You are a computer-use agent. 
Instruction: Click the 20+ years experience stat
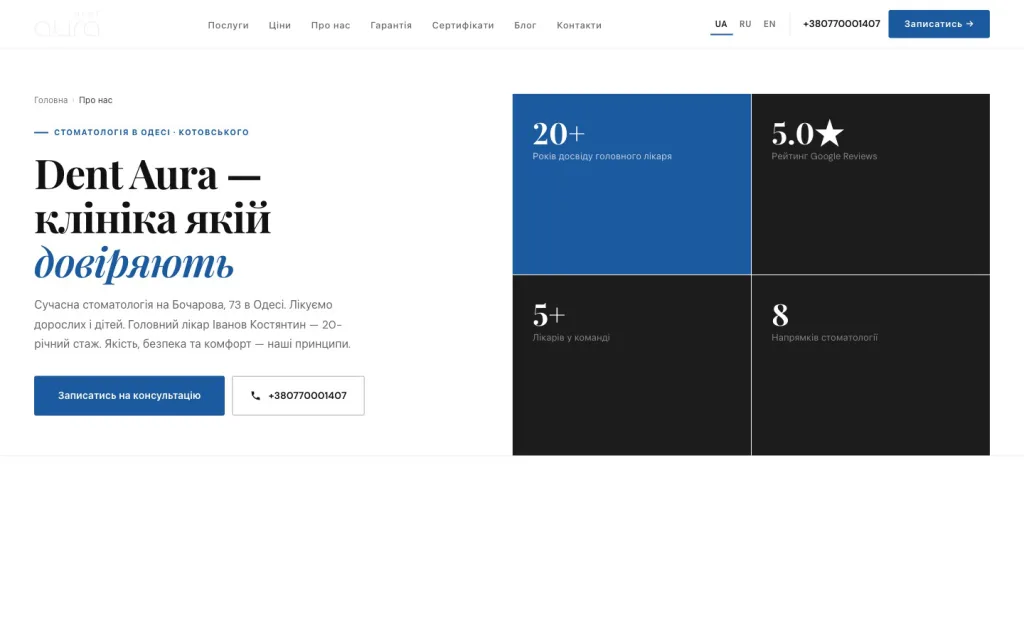(x=558, y=134)
